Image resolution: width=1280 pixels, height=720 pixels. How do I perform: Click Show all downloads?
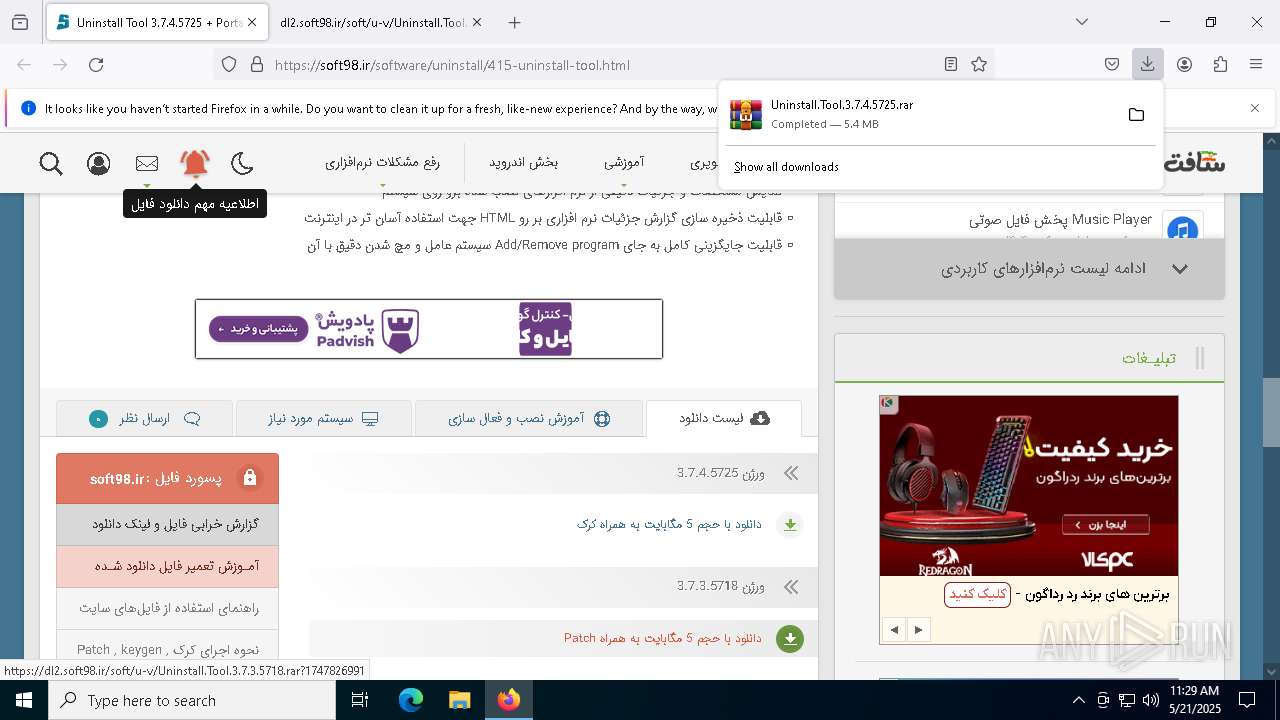(x=786, y=167)
